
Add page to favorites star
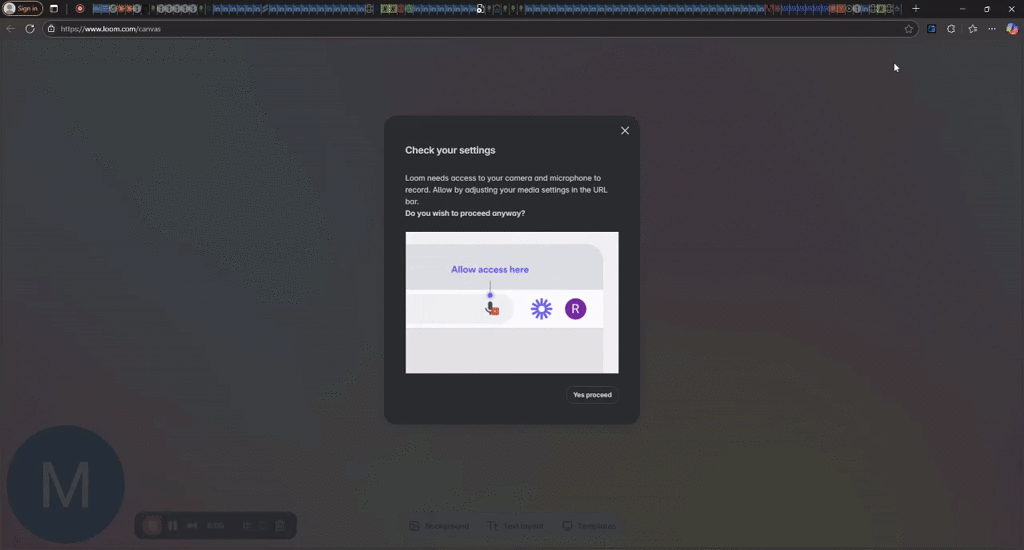click(x=908, y=29)
